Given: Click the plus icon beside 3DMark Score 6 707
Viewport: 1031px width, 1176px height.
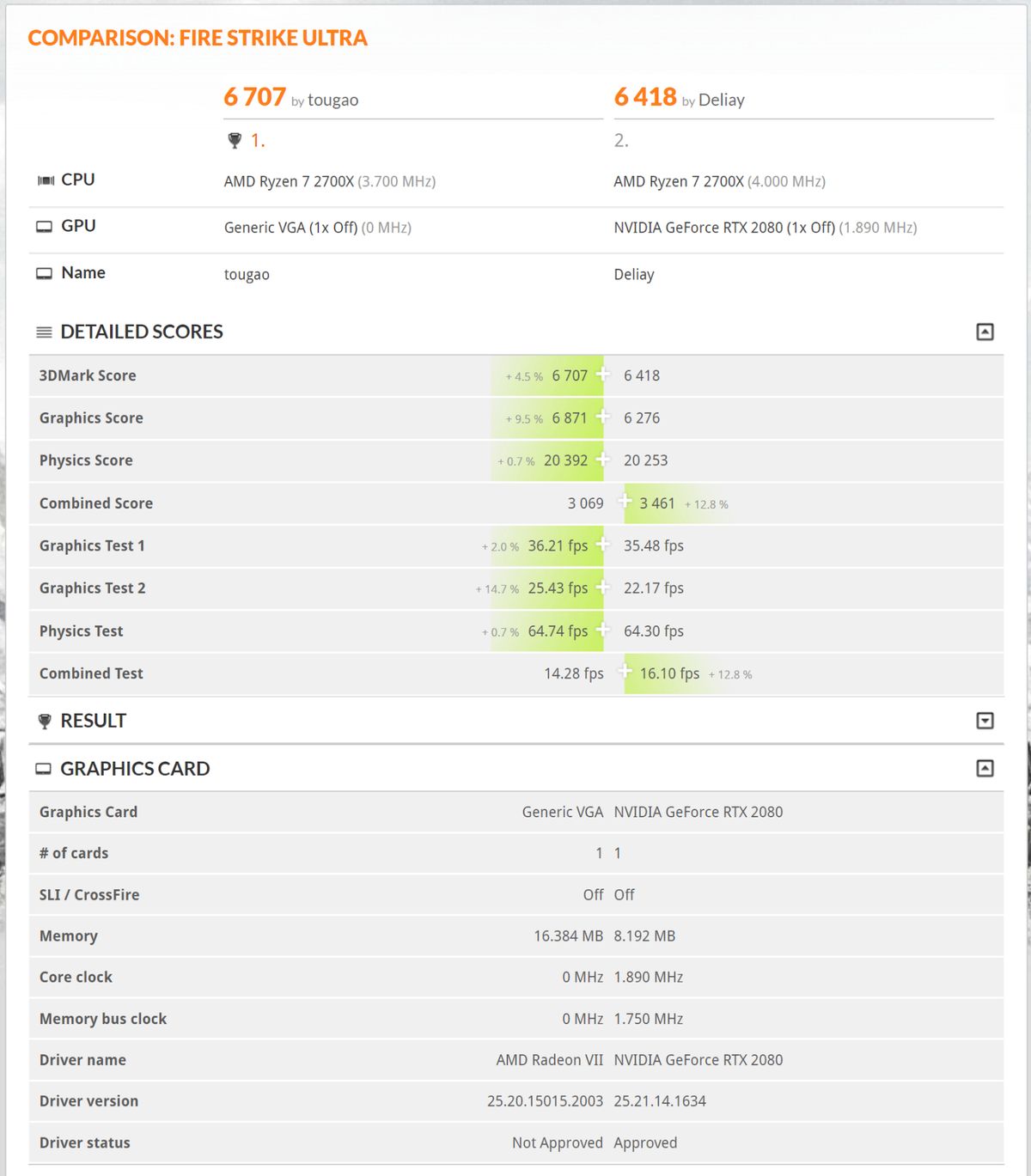Looking at the screenshot, I should point(602,374).
